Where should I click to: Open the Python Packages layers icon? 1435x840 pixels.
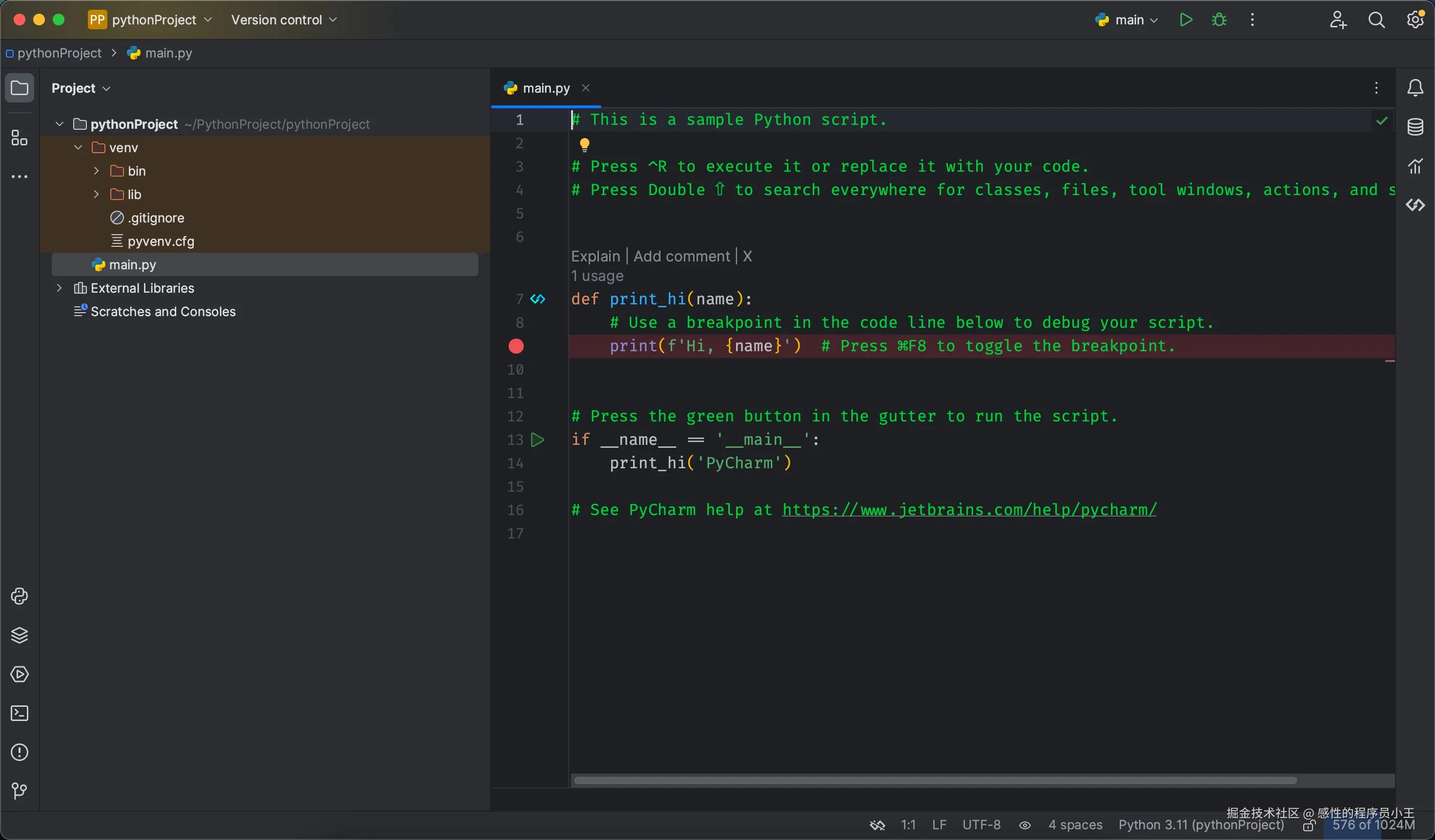[20, 635]
